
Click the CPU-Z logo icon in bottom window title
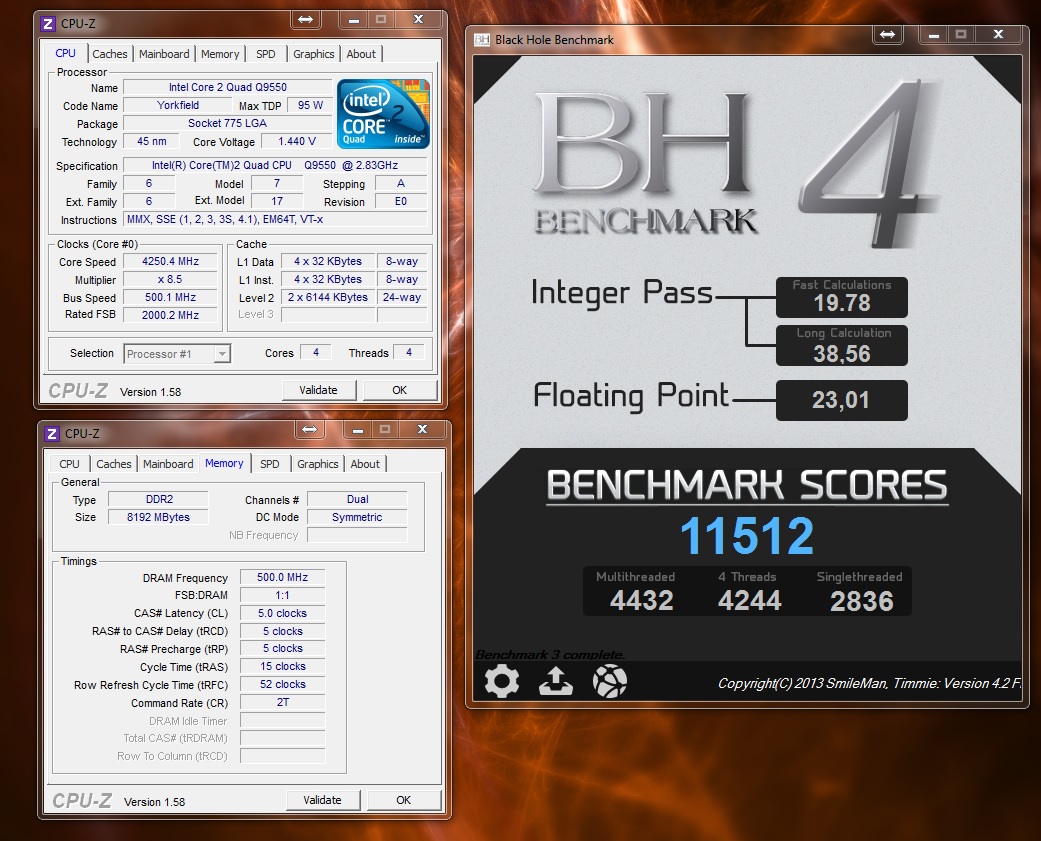(52, 434)
